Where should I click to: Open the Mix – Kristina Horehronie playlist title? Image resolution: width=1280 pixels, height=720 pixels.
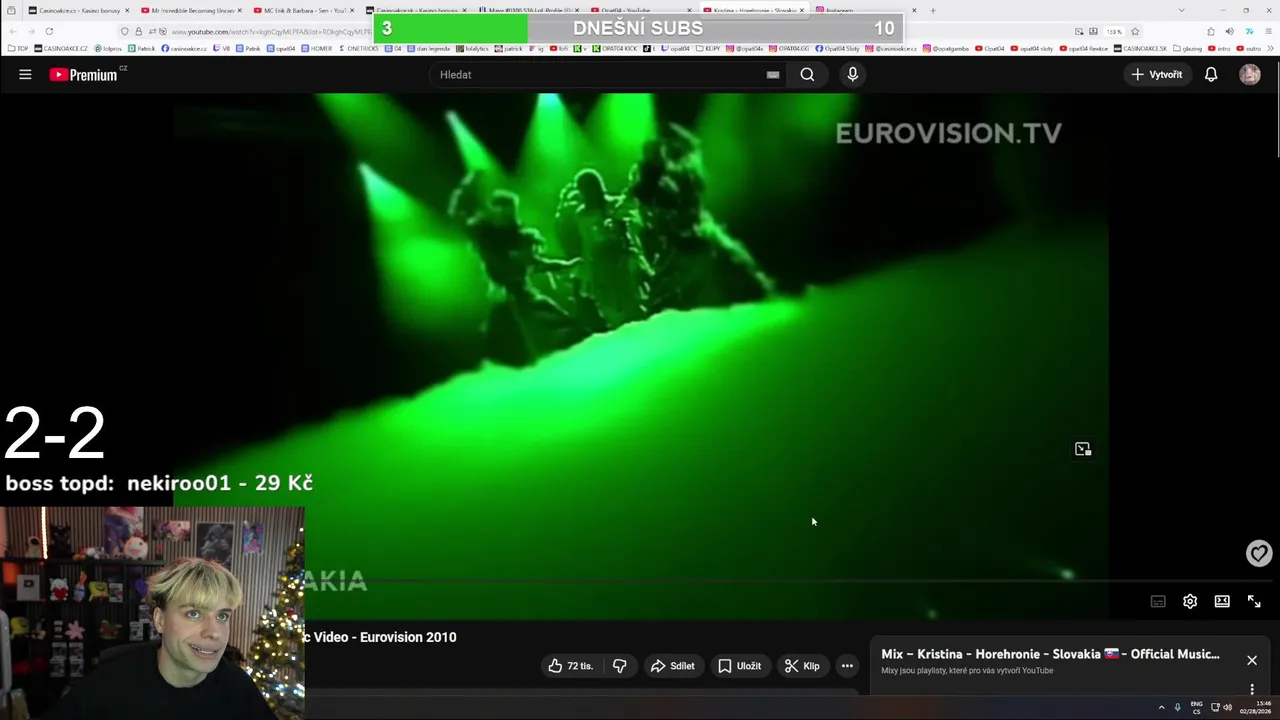[1050, 654]
